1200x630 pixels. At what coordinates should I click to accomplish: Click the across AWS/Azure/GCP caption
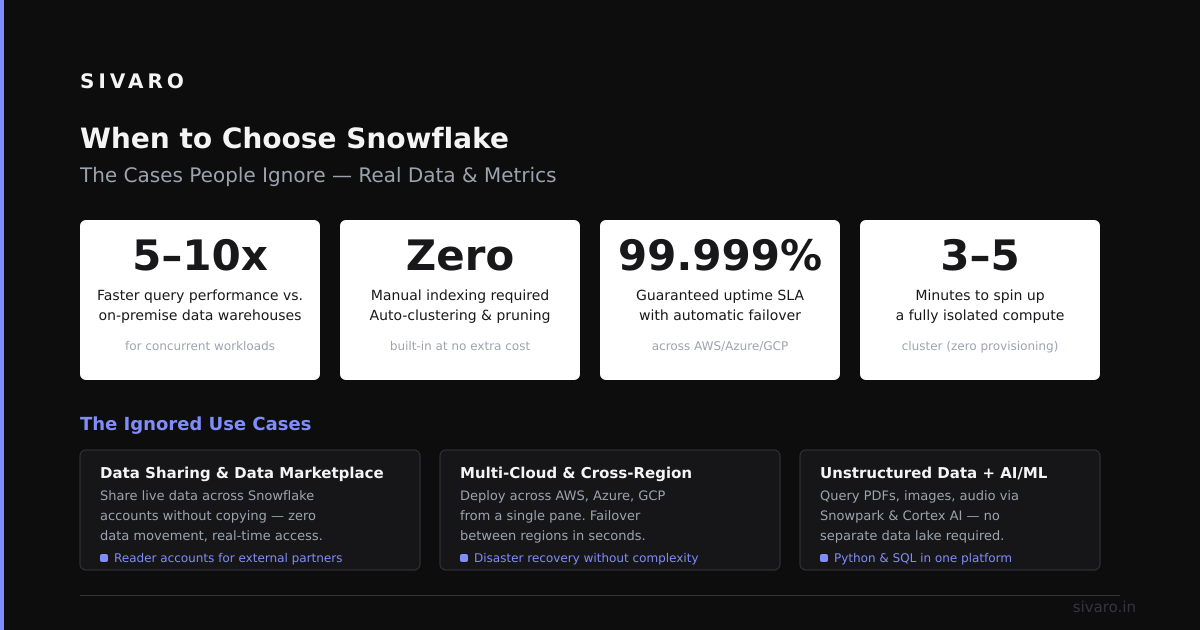tap(720, 346)
